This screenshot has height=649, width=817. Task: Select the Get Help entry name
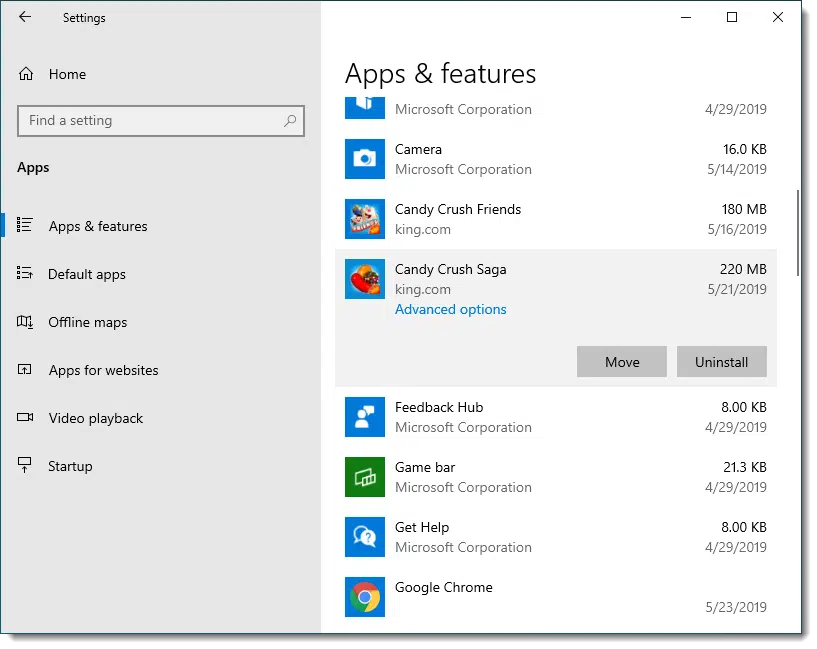(422, 527)
